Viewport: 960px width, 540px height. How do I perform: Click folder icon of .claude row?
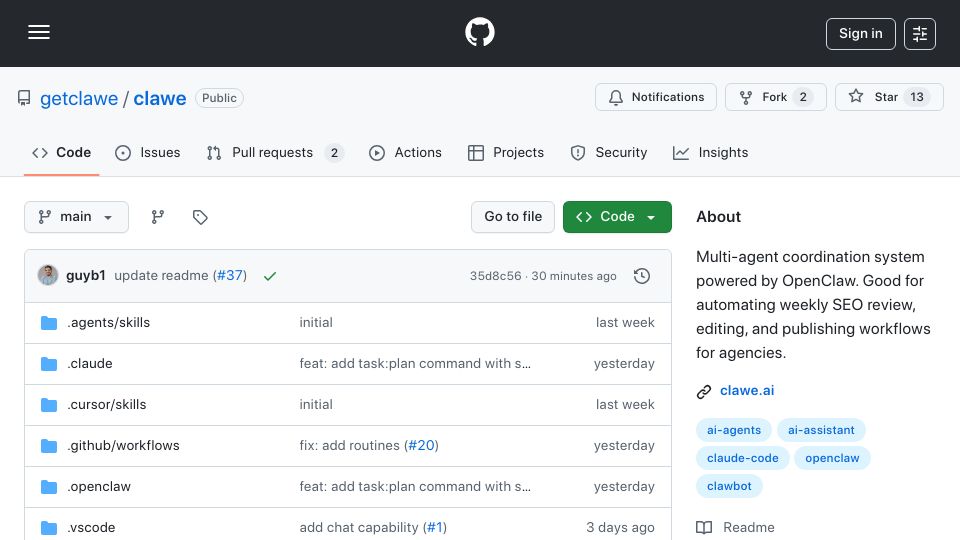[x=49, y=364]
